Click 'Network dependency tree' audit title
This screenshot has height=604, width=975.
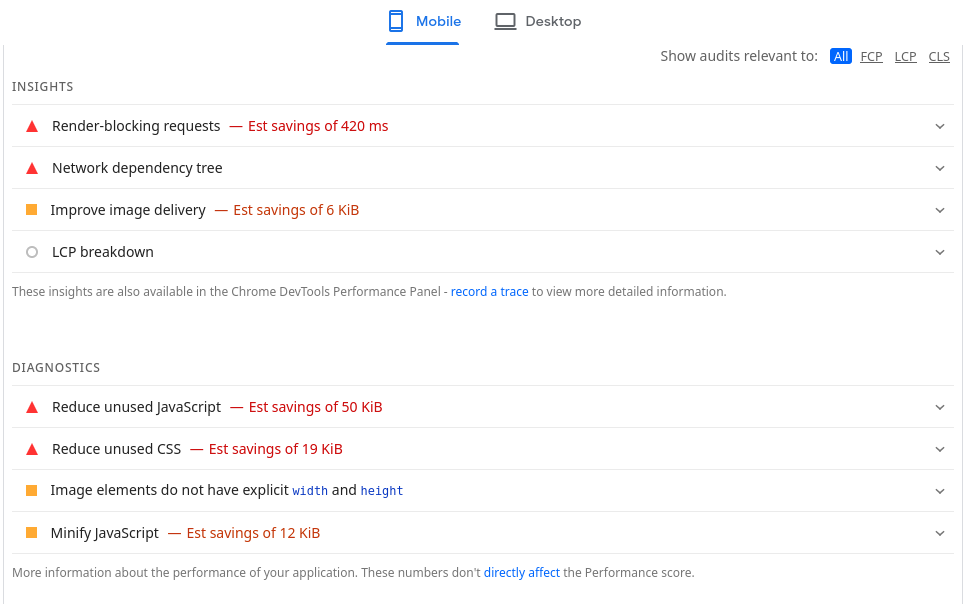pos(137,169)
